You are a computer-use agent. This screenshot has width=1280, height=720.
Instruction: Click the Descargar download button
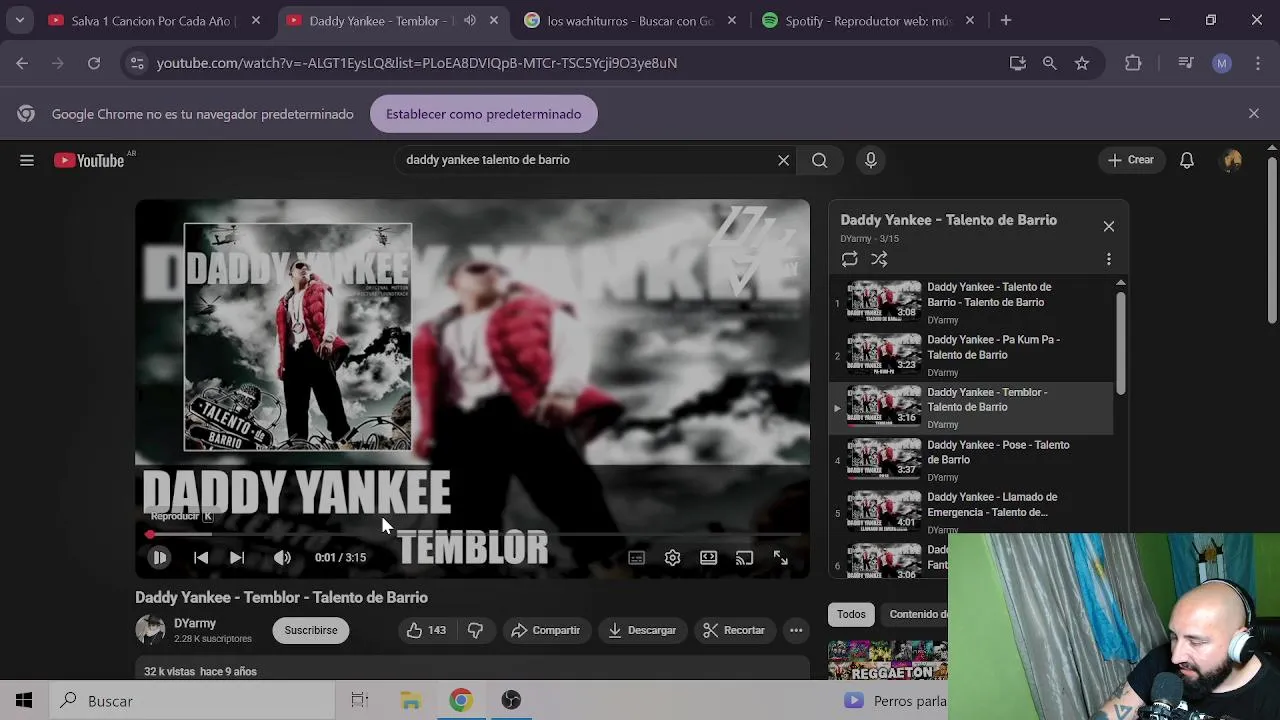tap(642, 630)
